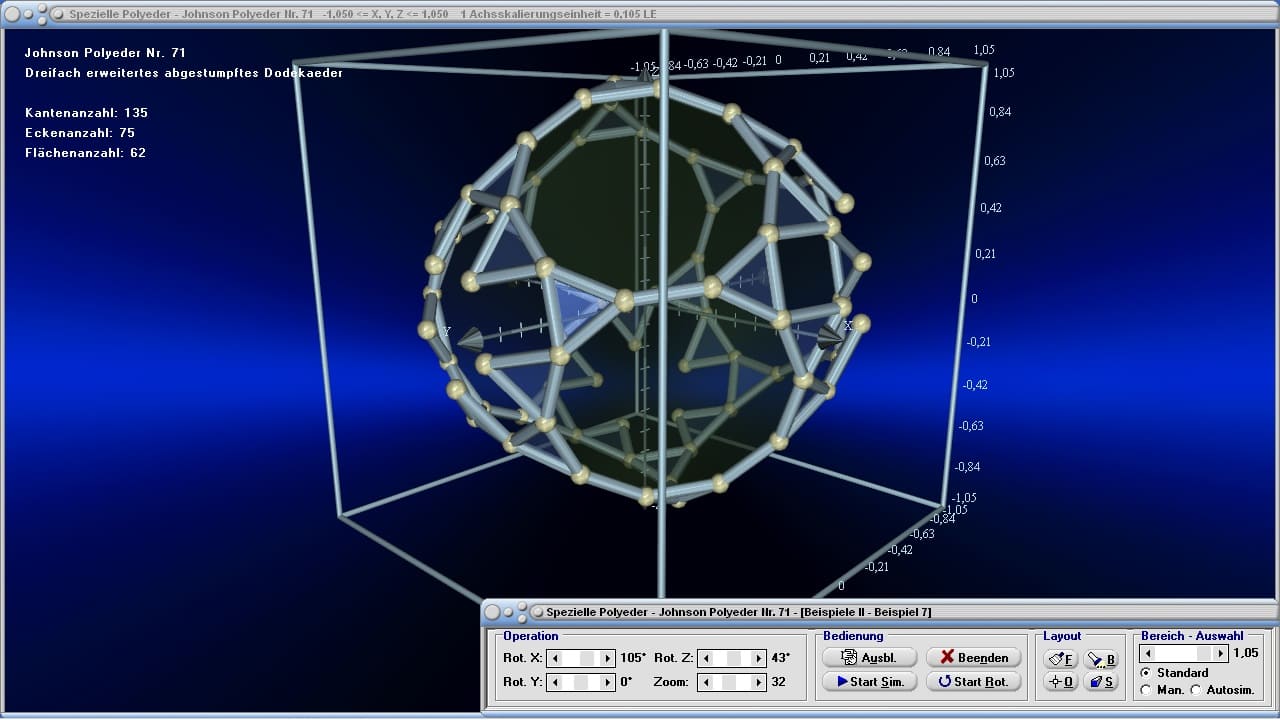This screenshot has width=1280, height=720.
Task: Select the Standard radio option
Action: (1146, 673)
